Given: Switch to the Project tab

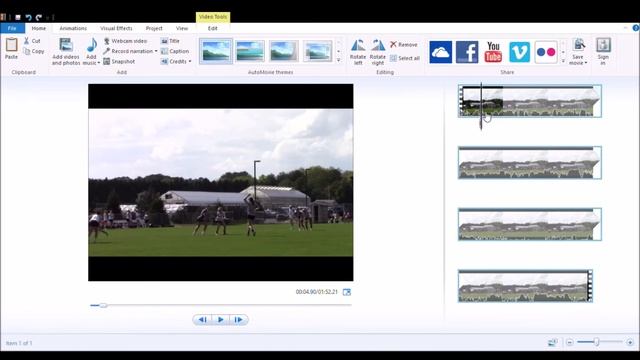Looking at the screenshot, I should coord(154,28).
